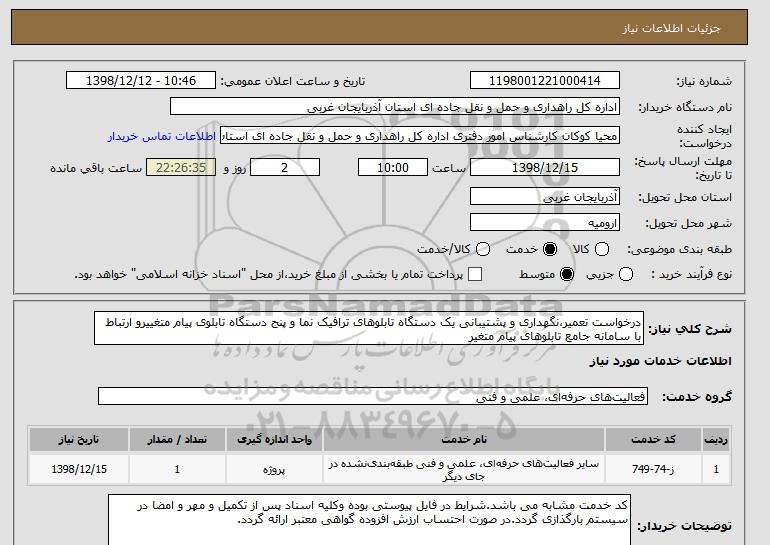Viewport: 770px width, 545px height.
Task: Click the unit cell پروژه
Action: coord(275,469)
